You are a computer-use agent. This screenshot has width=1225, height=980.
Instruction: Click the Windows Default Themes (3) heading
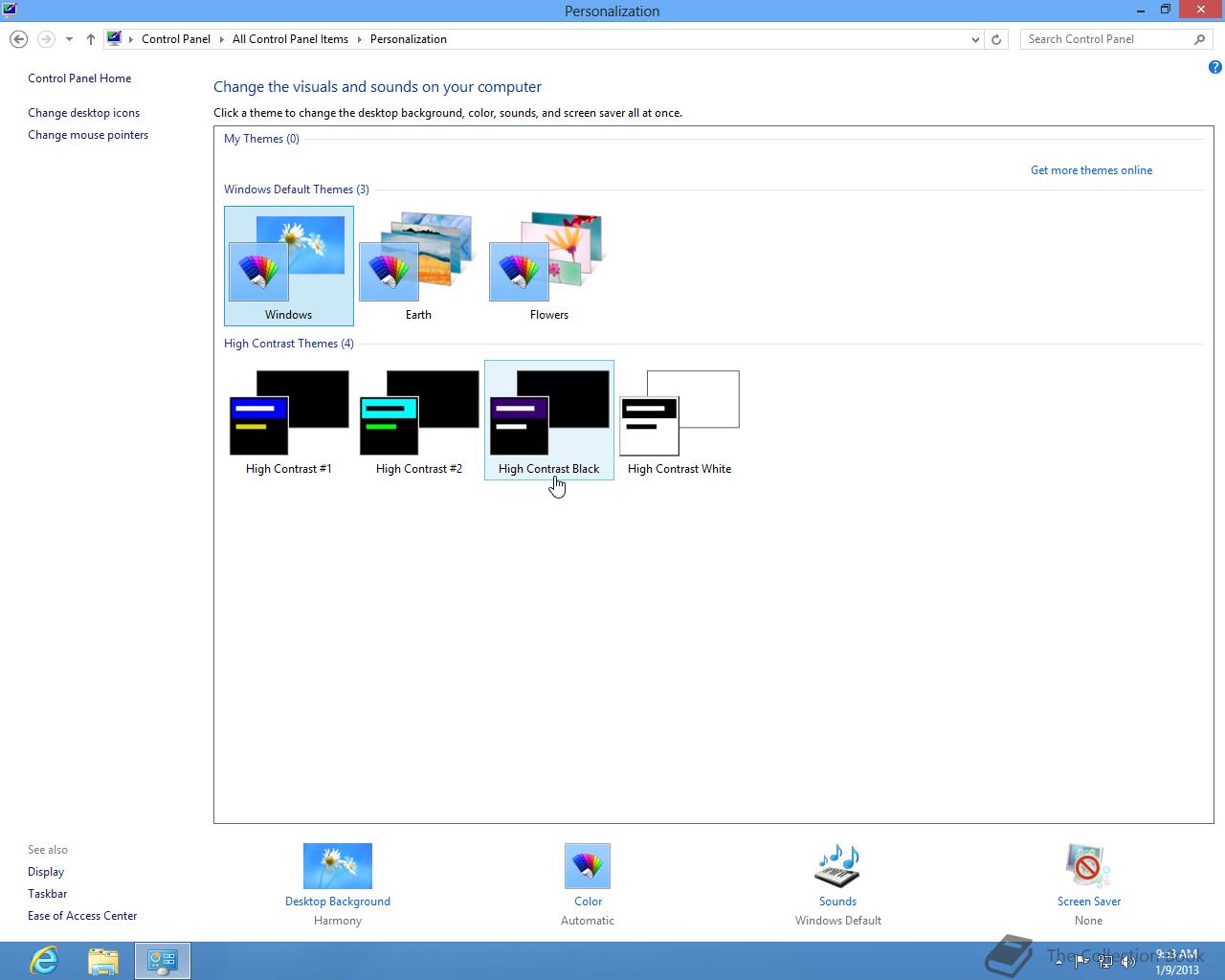point(297,189)
